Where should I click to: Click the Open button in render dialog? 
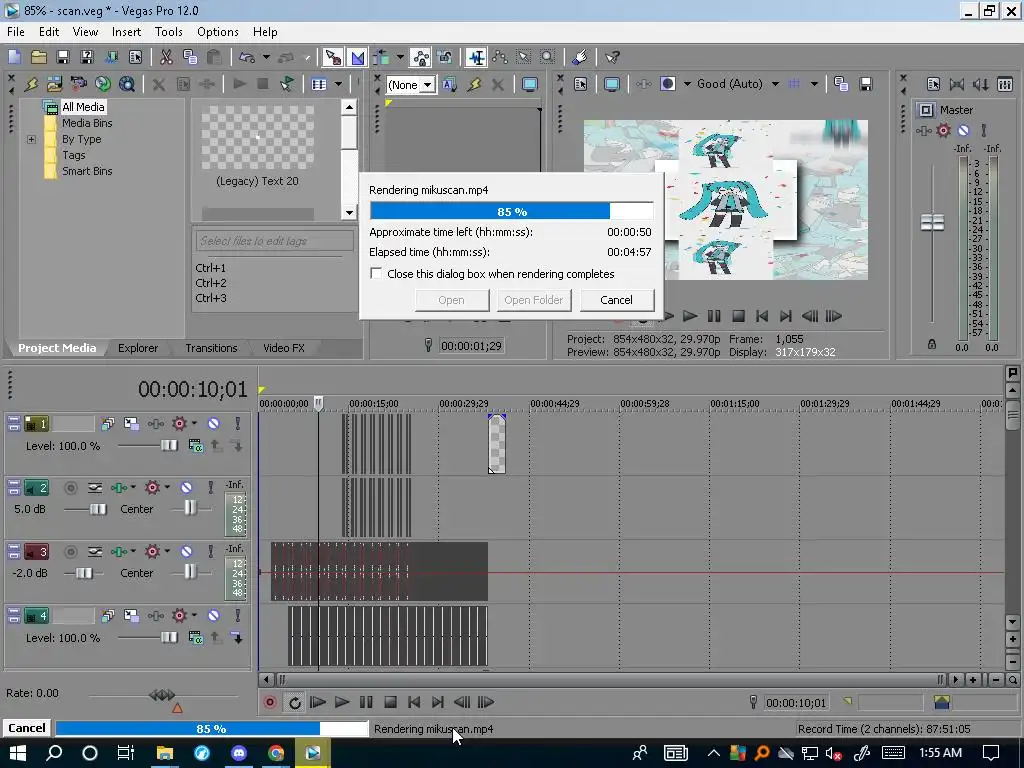(451, 300)
